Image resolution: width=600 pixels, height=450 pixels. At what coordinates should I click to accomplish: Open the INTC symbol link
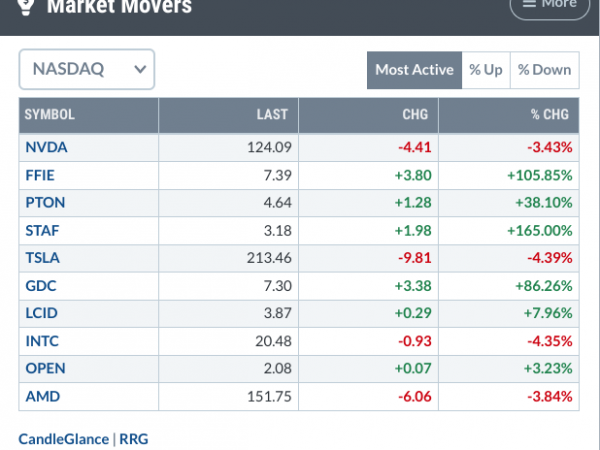tap(42, 341)
